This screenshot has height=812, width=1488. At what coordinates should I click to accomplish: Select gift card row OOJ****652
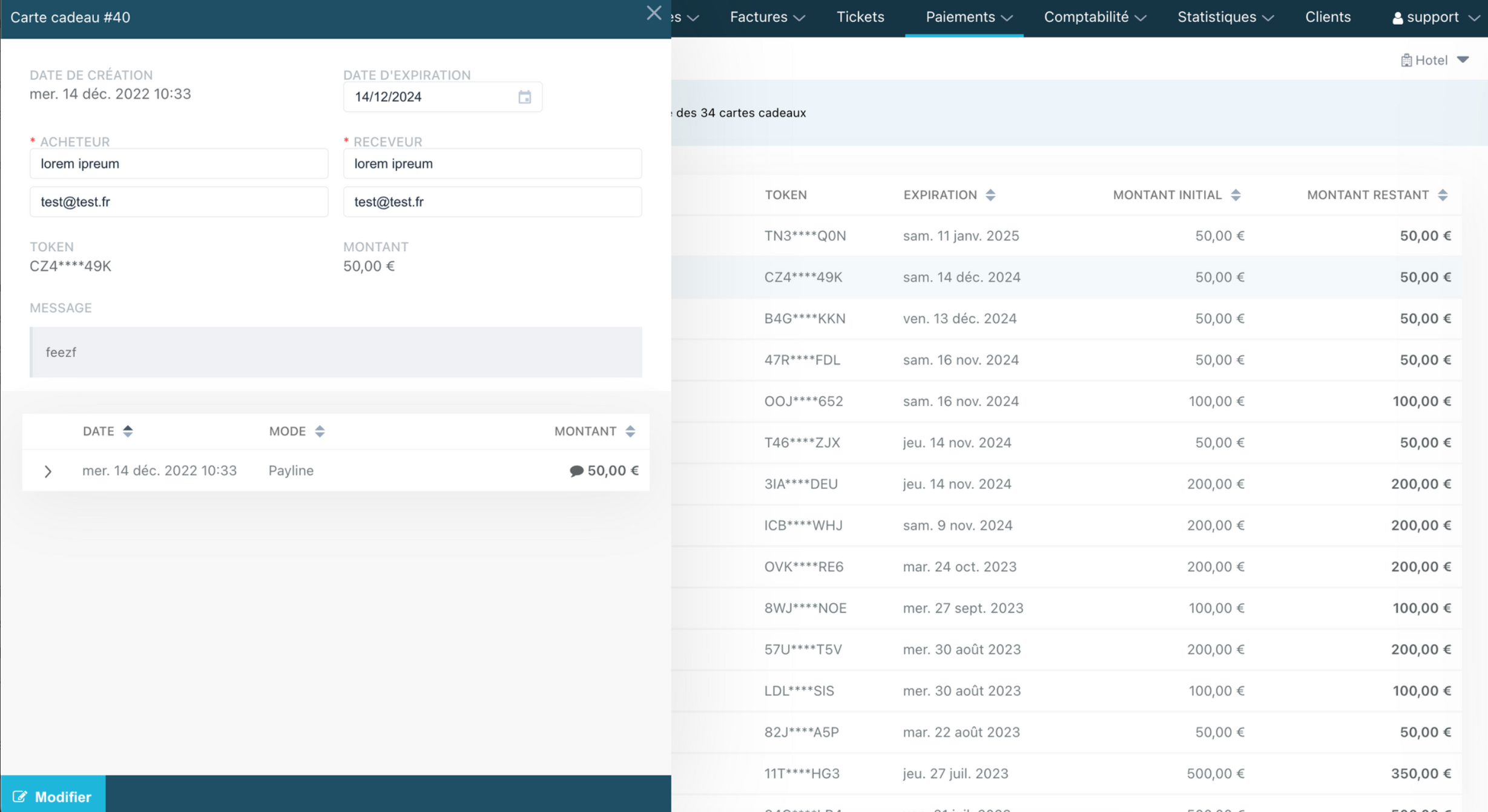(x=1067, y=401)
